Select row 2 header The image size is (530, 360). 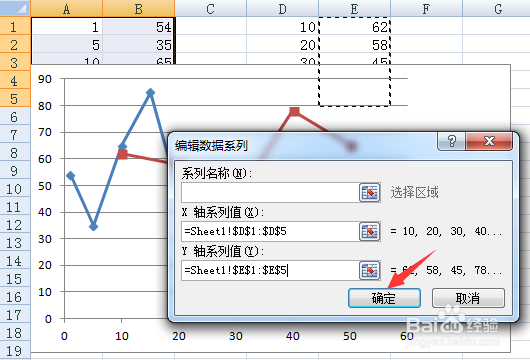pos(15,44)
